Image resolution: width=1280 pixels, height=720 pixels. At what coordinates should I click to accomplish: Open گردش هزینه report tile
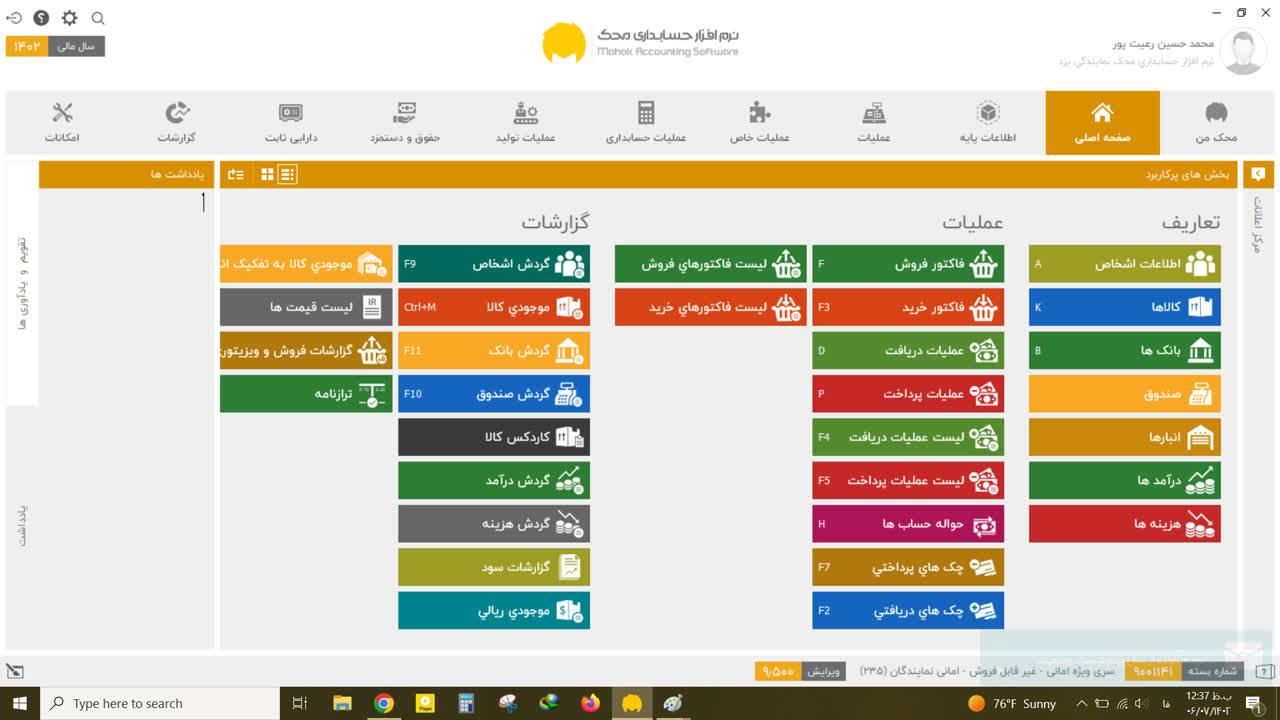494,523
